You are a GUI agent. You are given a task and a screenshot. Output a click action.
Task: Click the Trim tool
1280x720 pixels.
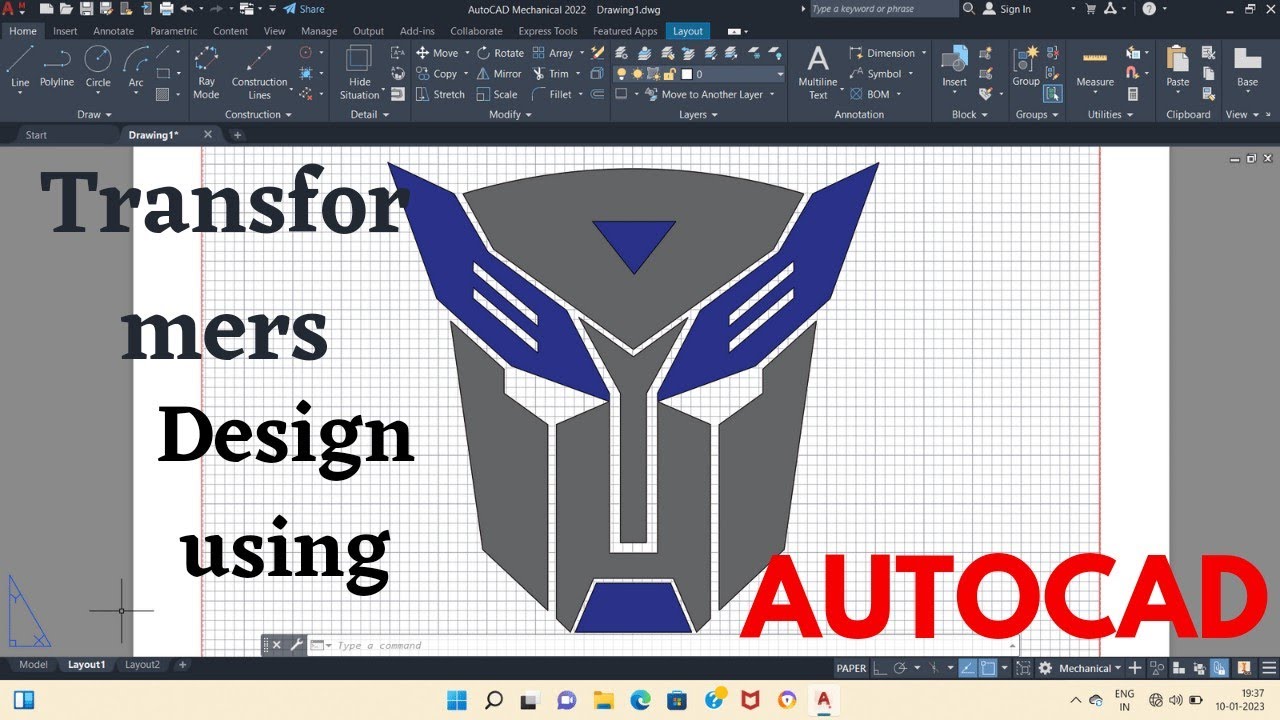click(551, 74)
